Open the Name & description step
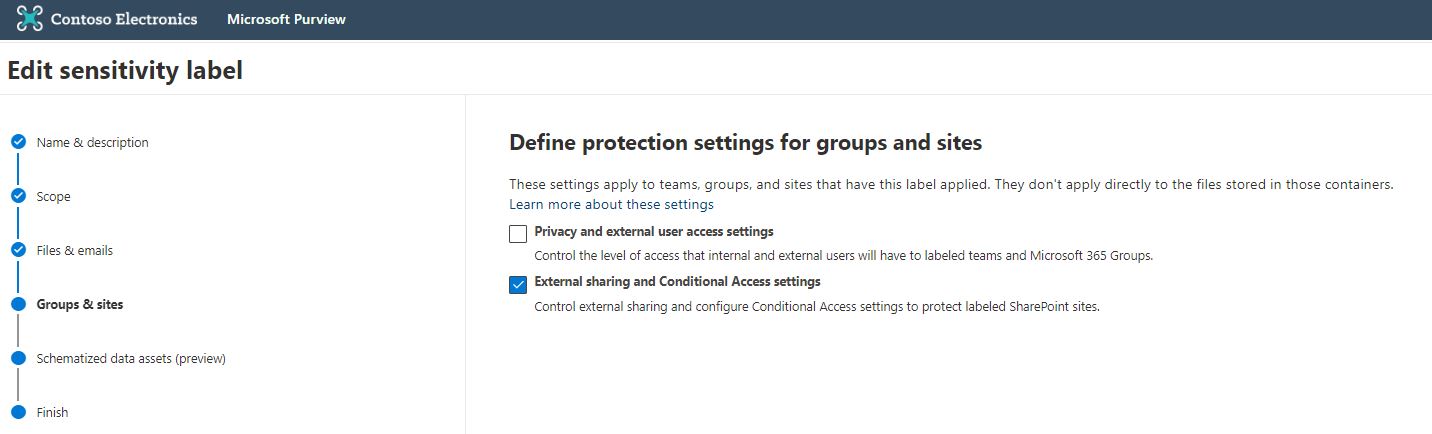This screenshot has width=1432, height=434. click(x=92, y=143)
